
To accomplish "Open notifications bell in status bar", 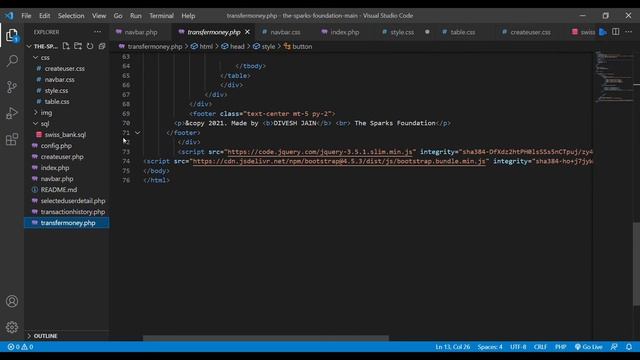I will coord(629,347).
